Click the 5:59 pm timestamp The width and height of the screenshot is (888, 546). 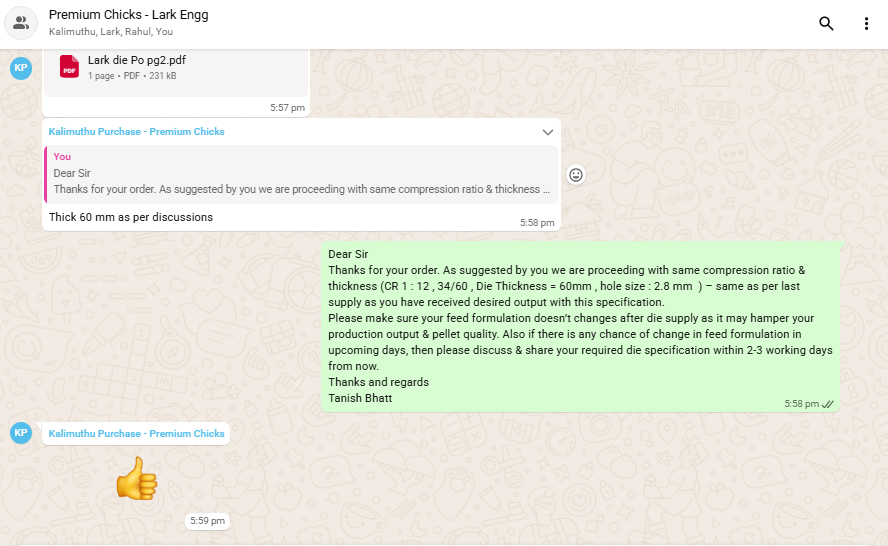point(207,521)
